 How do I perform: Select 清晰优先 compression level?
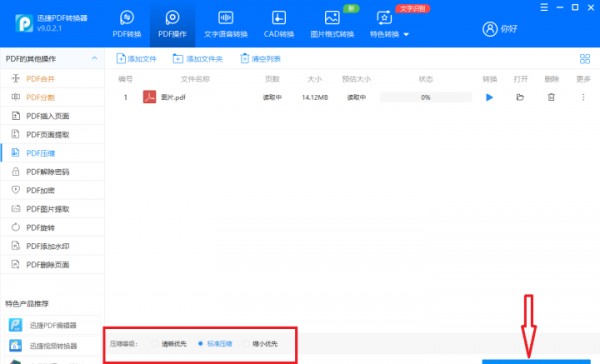[169, 344]
